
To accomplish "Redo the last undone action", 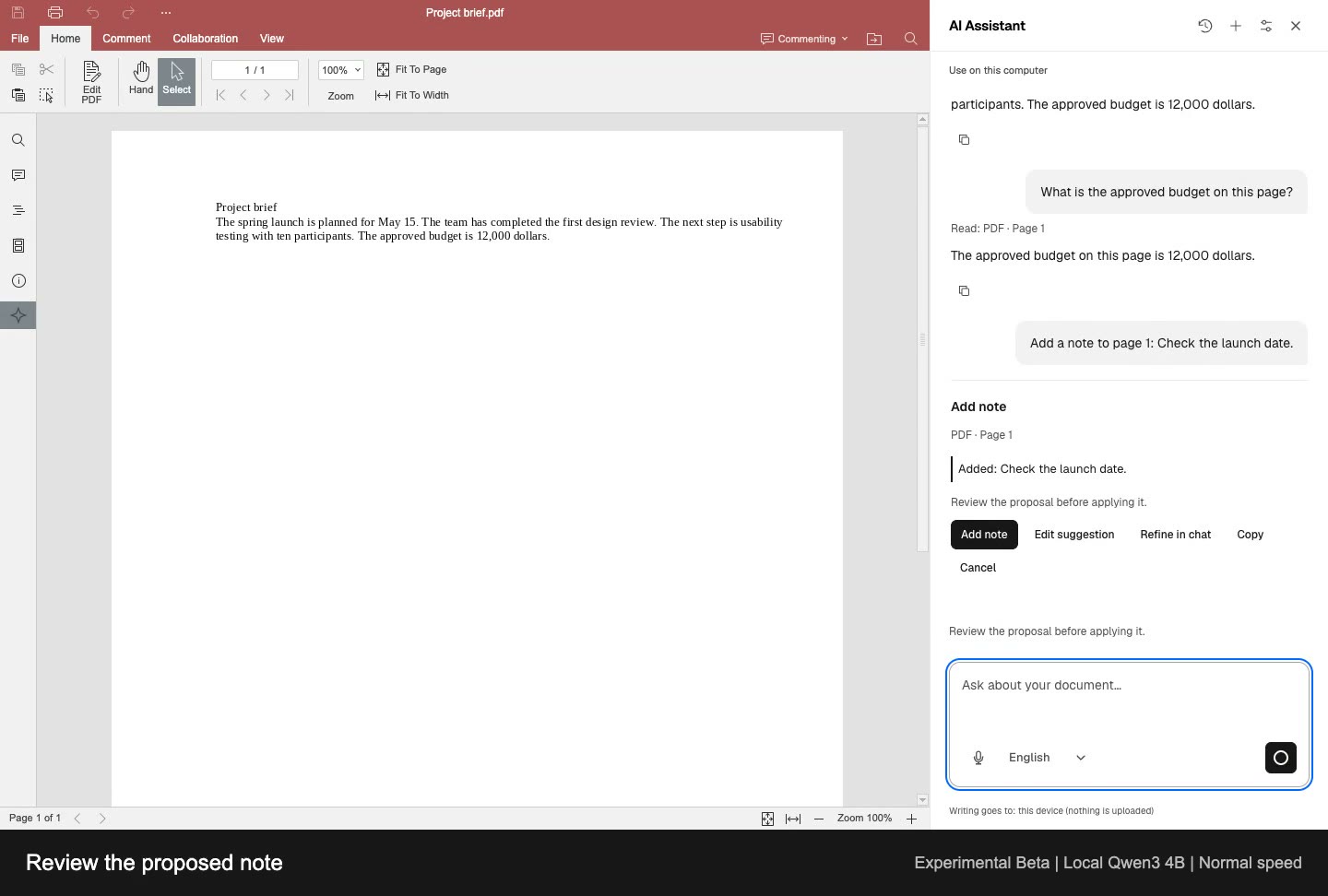I will coord(128,13).
